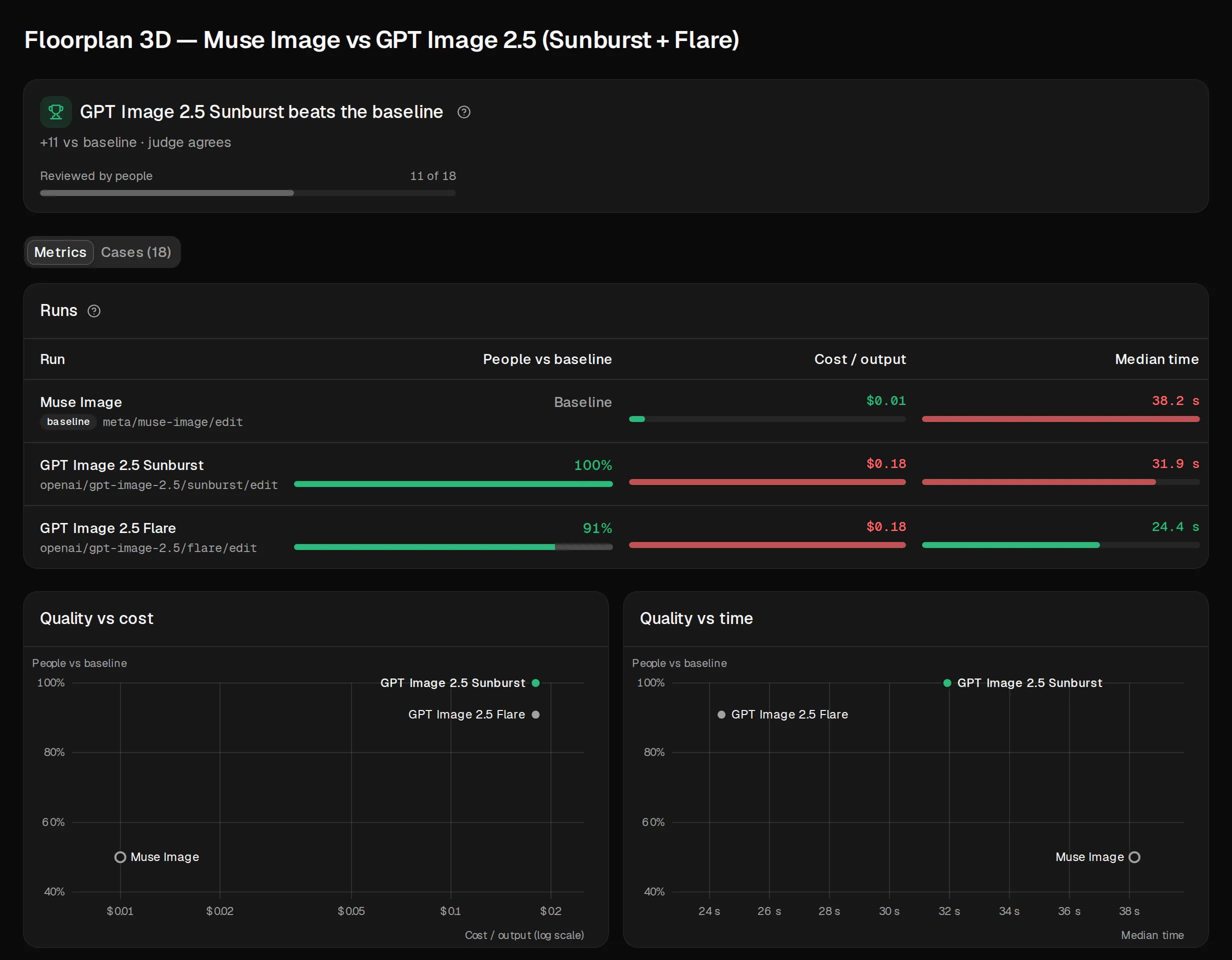Select the GPT Image 2.5 Flare run name
The width and height of the screenshot is (1232, 960).
click(x=107, y=528)
